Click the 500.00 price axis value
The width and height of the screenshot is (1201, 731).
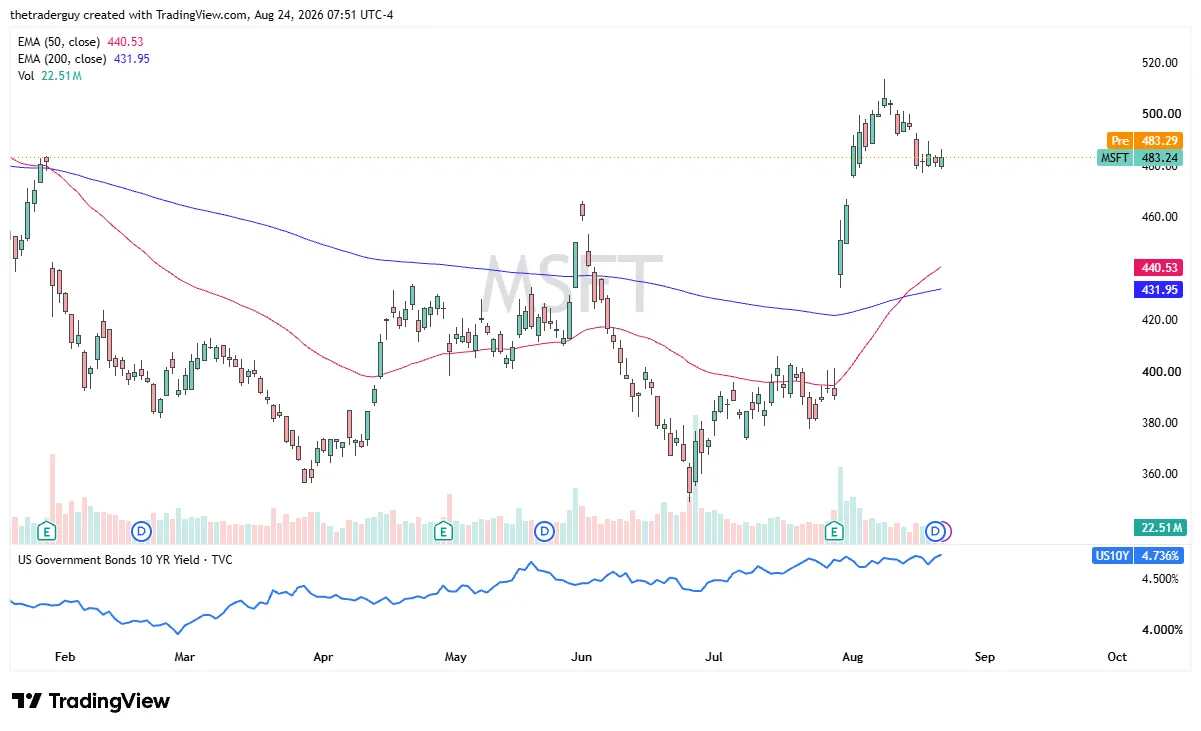[x=1162, y=114]
